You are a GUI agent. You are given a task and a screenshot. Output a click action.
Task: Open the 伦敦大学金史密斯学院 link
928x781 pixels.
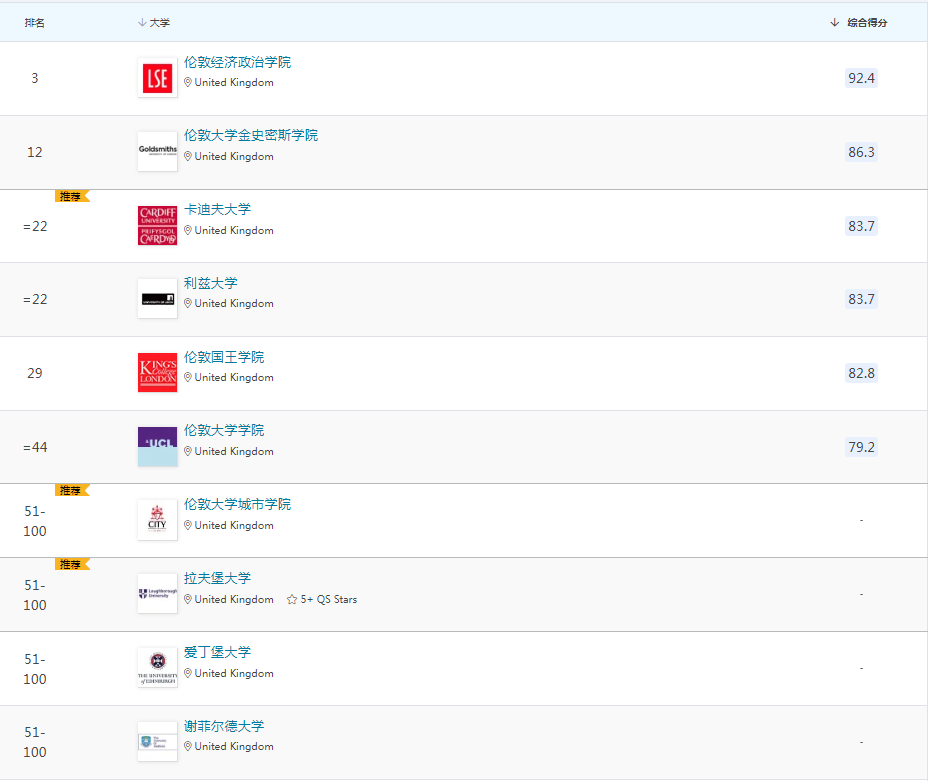coord(250,135)
